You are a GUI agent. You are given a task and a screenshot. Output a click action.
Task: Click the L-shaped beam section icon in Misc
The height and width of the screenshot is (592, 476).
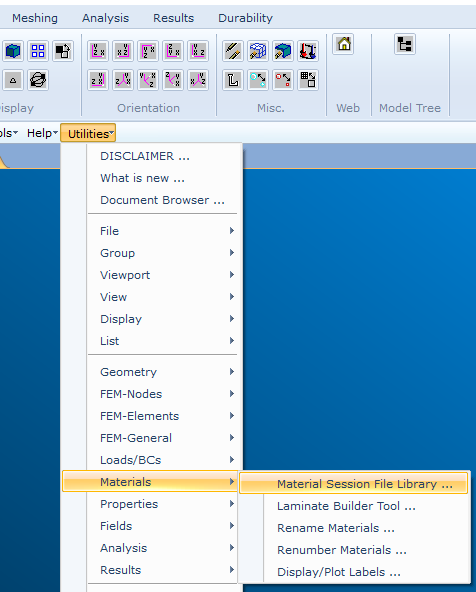coord(233,80)
